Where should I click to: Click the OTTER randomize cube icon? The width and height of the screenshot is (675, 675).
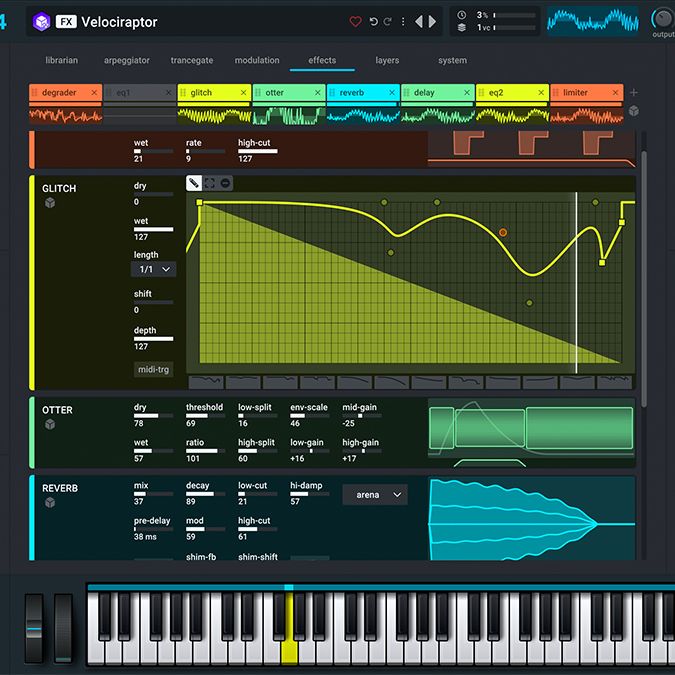50,424
